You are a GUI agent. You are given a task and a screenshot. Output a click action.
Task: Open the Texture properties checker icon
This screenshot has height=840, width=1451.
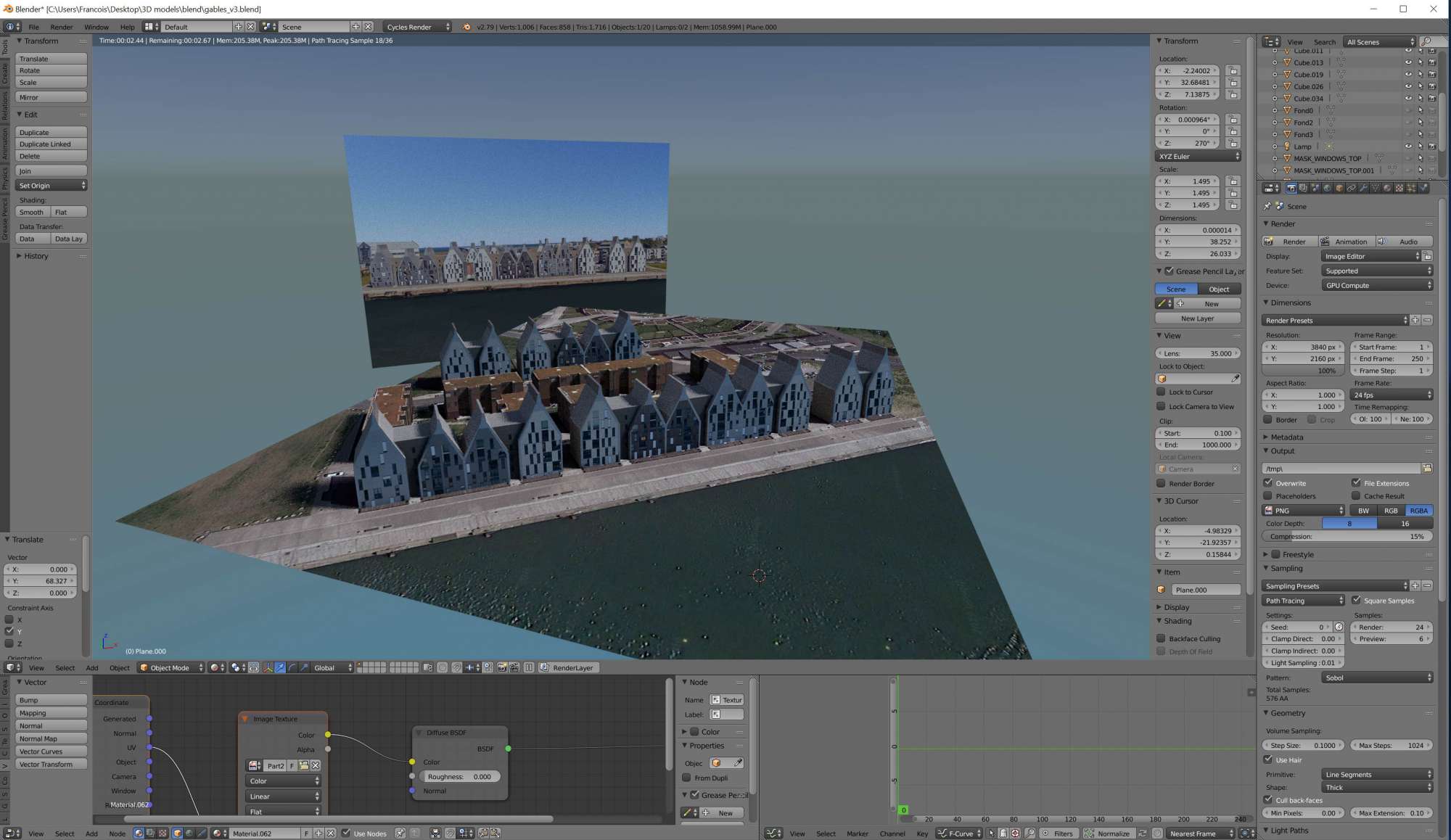1399,188
